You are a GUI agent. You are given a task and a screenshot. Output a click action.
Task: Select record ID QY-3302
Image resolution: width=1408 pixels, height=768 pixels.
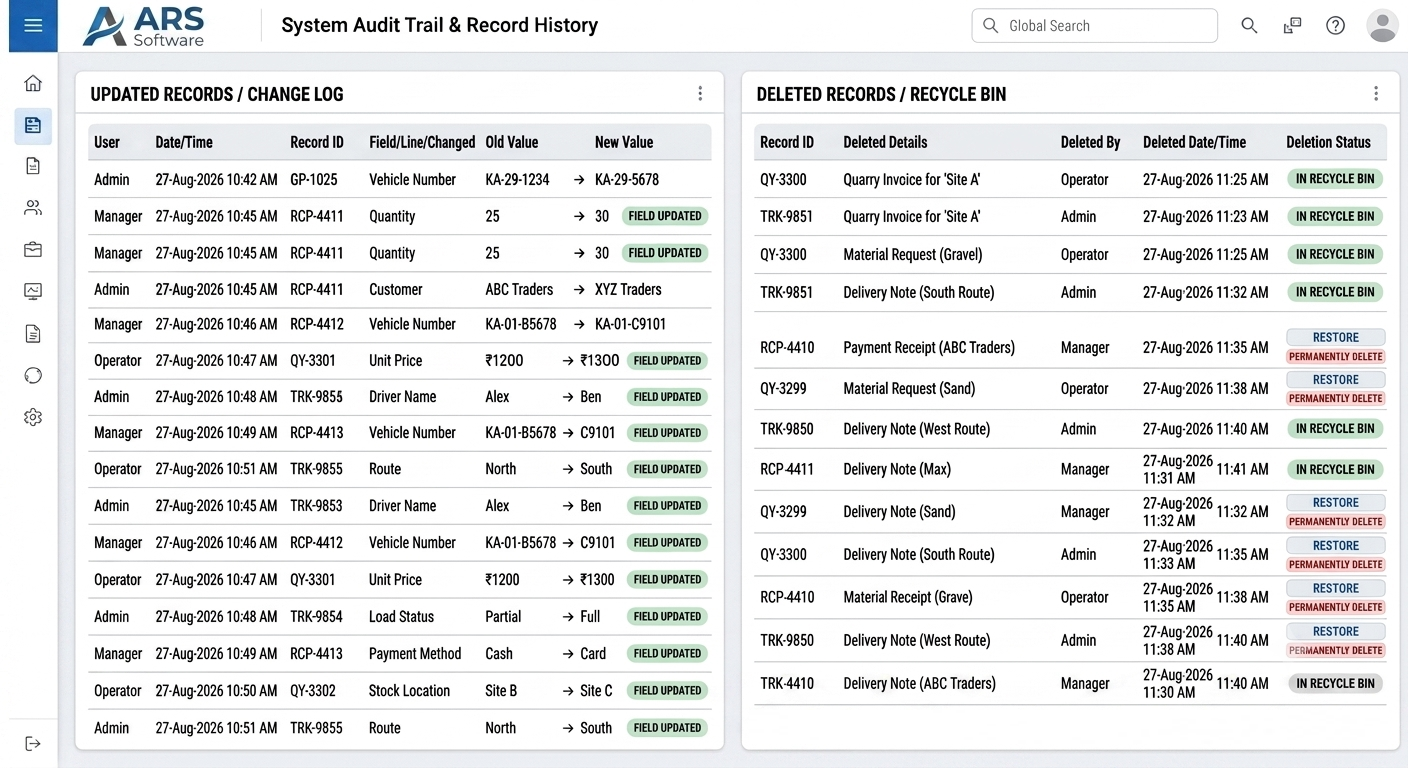click(x=313, y=691)
